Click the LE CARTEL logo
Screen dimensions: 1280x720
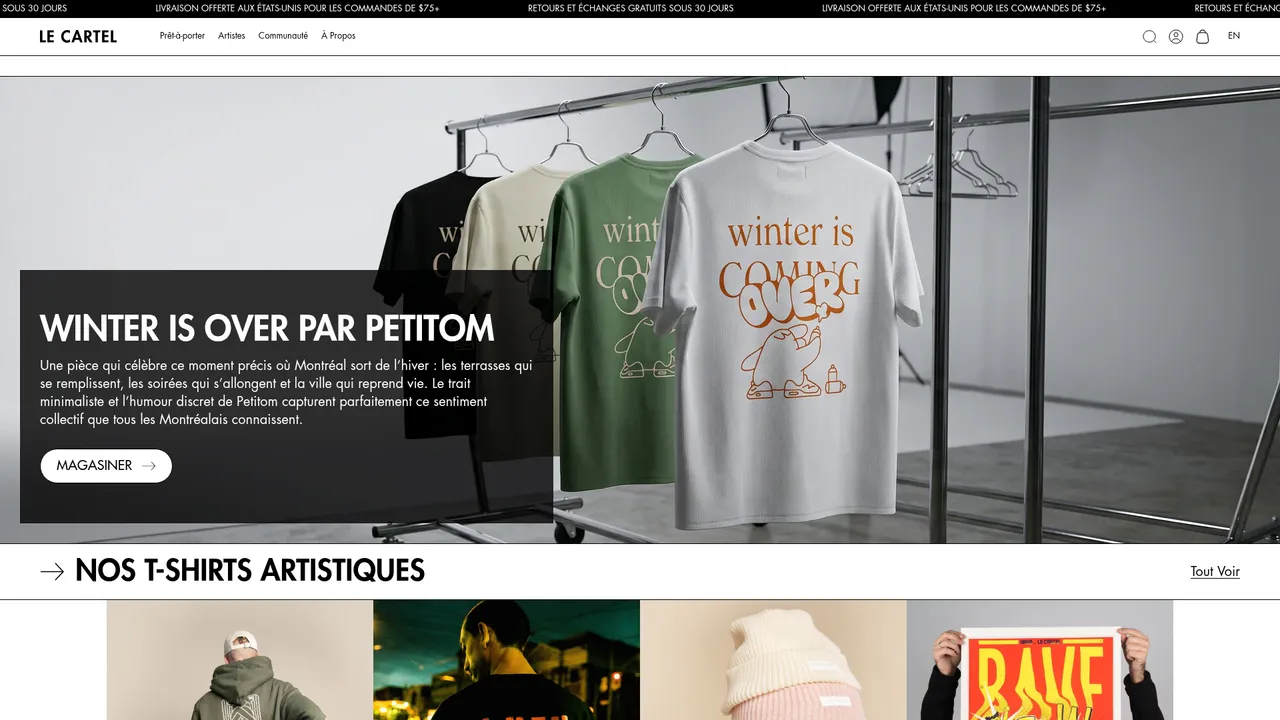(x=78, y=36)
